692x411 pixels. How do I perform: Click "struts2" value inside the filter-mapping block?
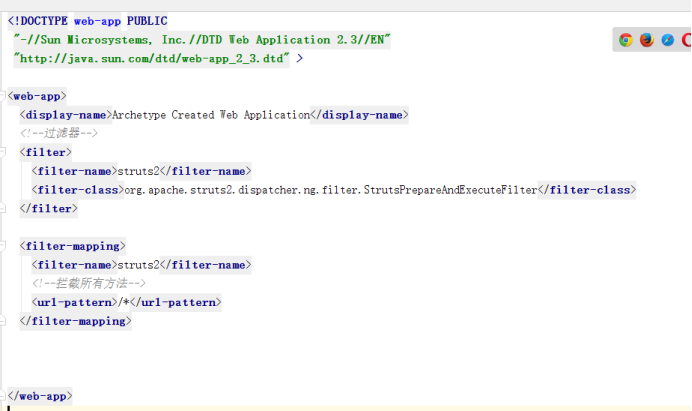[138, 265]
